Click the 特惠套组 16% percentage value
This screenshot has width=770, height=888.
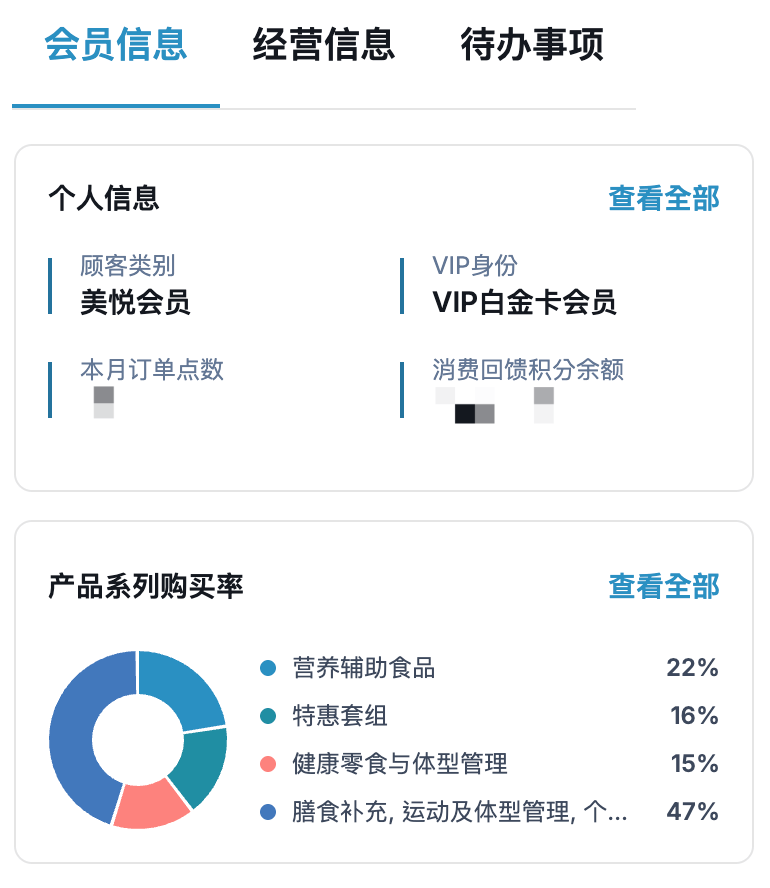click(x=694, y=716)
